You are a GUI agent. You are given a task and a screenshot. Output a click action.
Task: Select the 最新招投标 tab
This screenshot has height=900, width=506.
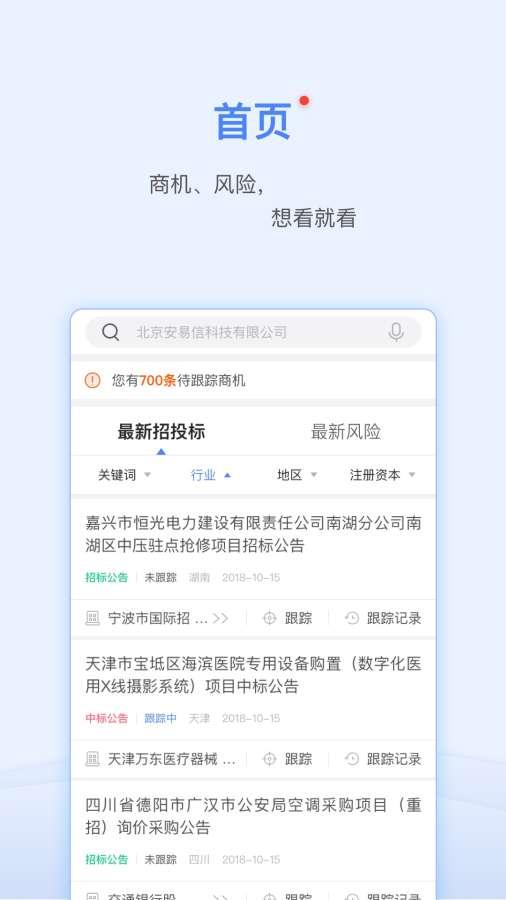click(161, 432)
